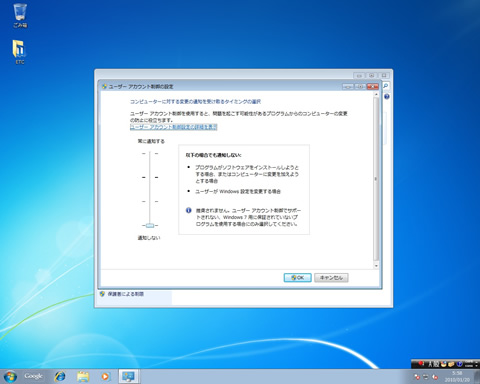Click the キャンセル button

tap(331, 278)
